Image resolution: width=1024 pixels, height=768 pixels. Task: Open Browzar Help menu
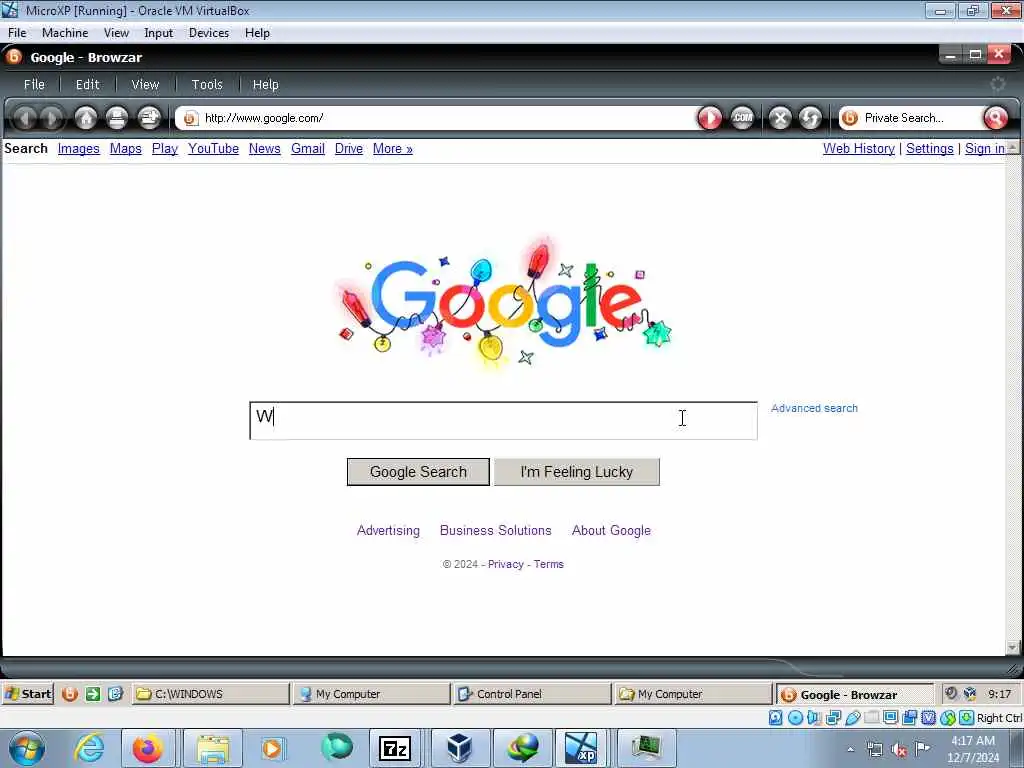click(x=265, y=84)
